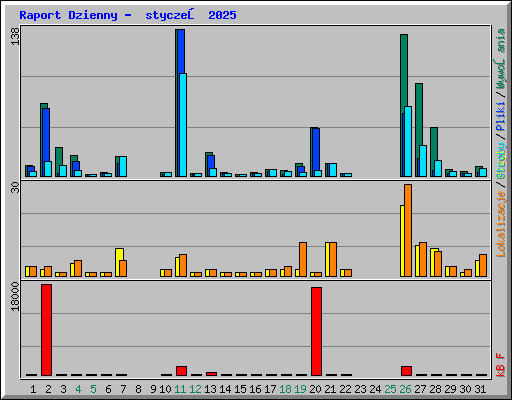Click the small red KB bar for day 11
The height and width of the screenshot is (400, 512).
tap(181, 371)
